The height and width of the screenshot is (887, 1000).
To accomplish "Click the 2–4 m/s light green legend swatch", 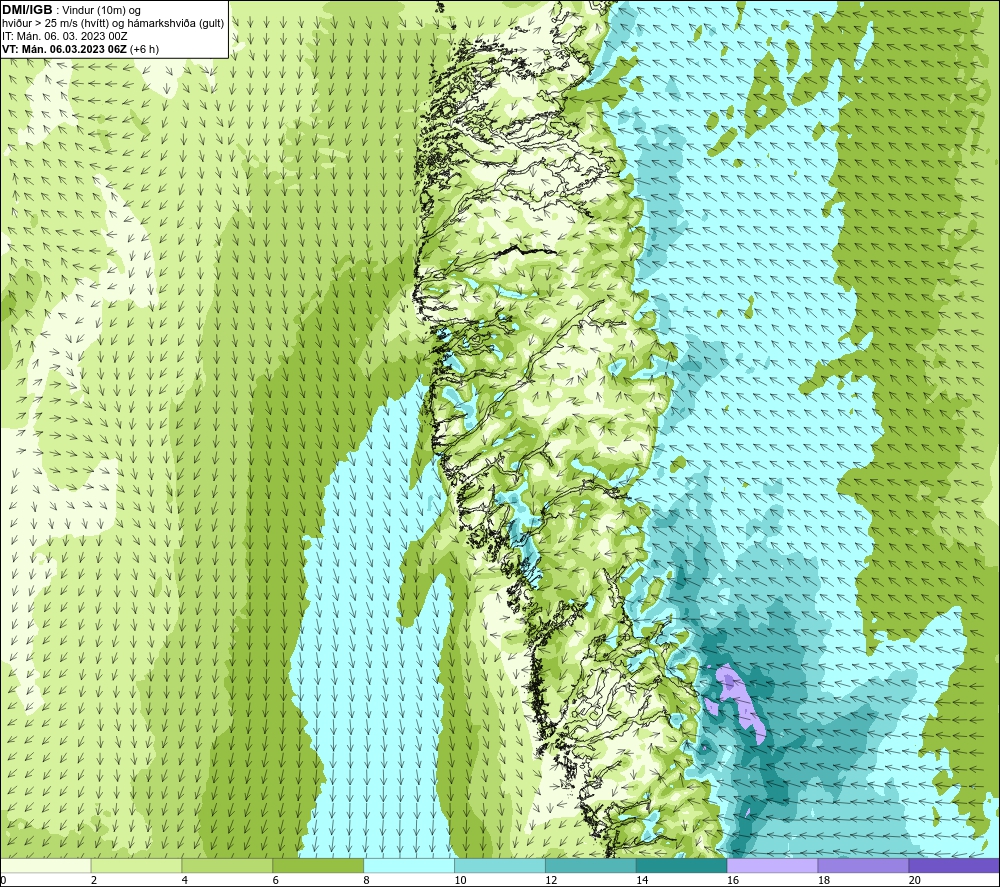I will (136, 865).
